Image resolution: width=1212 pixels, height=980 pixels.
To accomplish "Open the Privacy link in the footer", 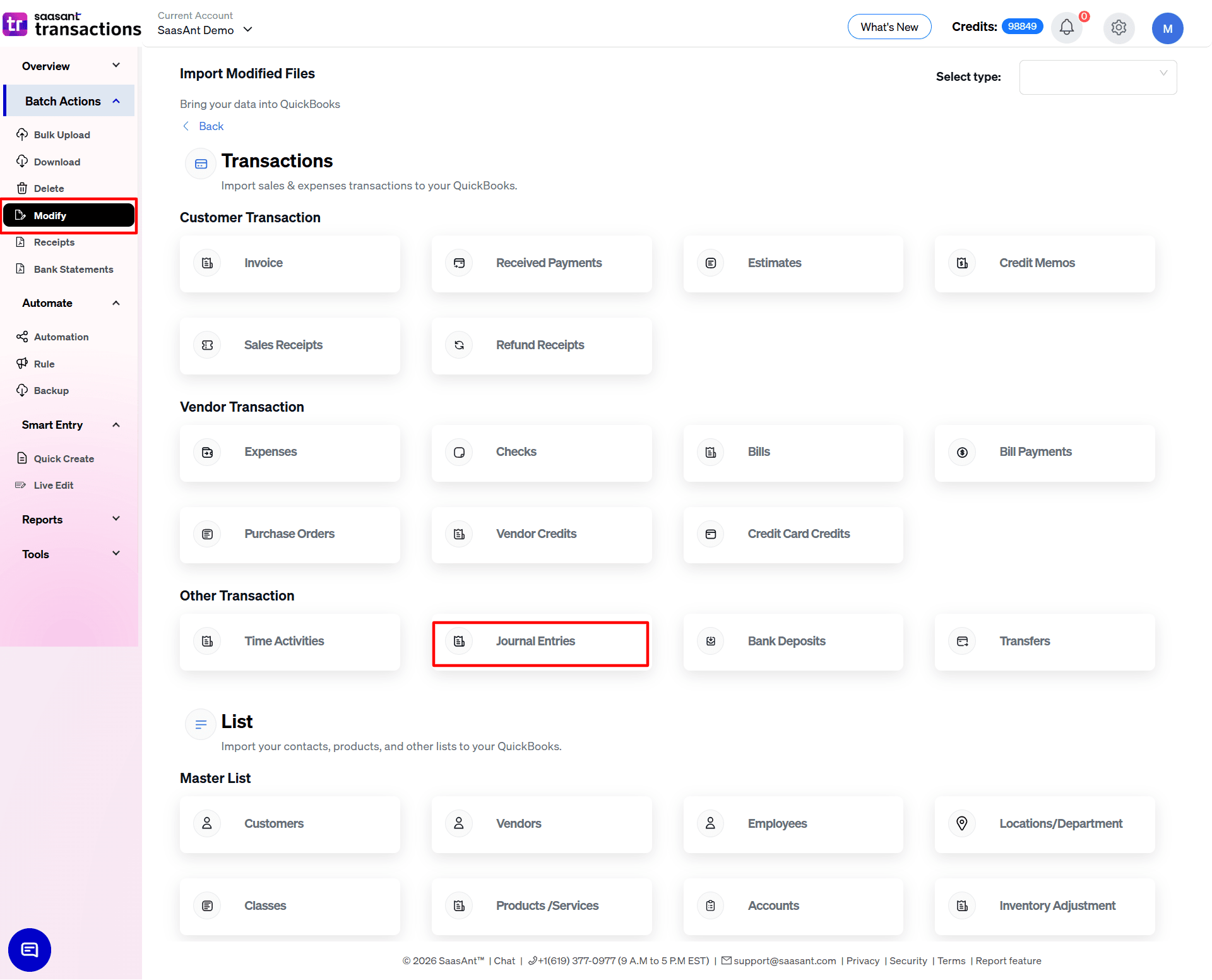I will (862, 960).
